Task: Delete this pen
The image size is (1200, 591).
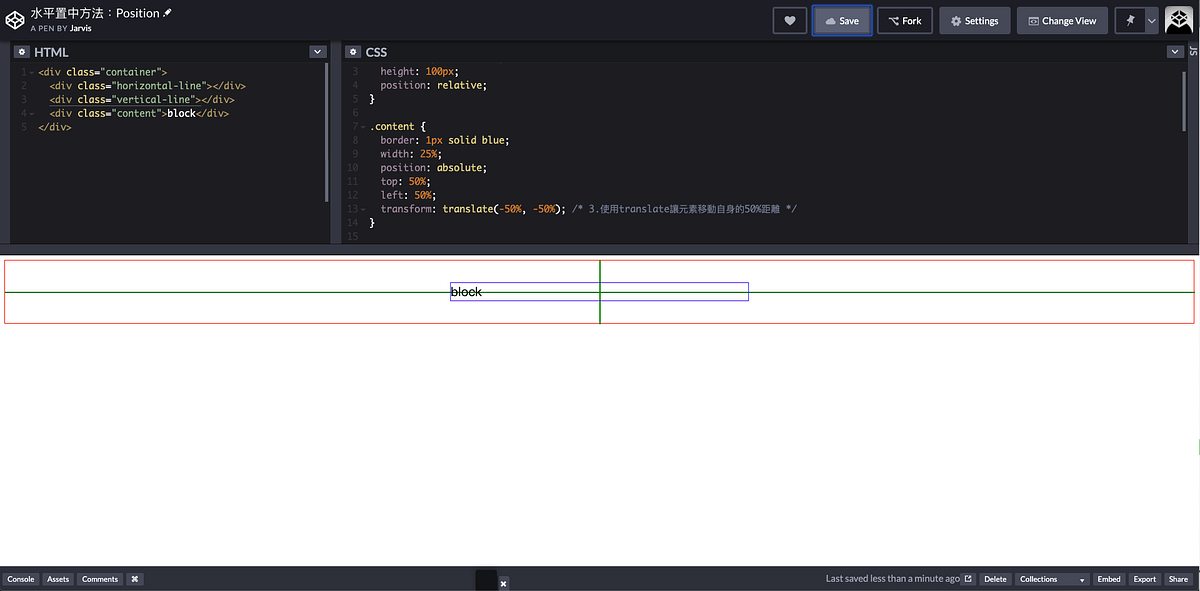Action: pyautogui.click(x=995, y=579)
